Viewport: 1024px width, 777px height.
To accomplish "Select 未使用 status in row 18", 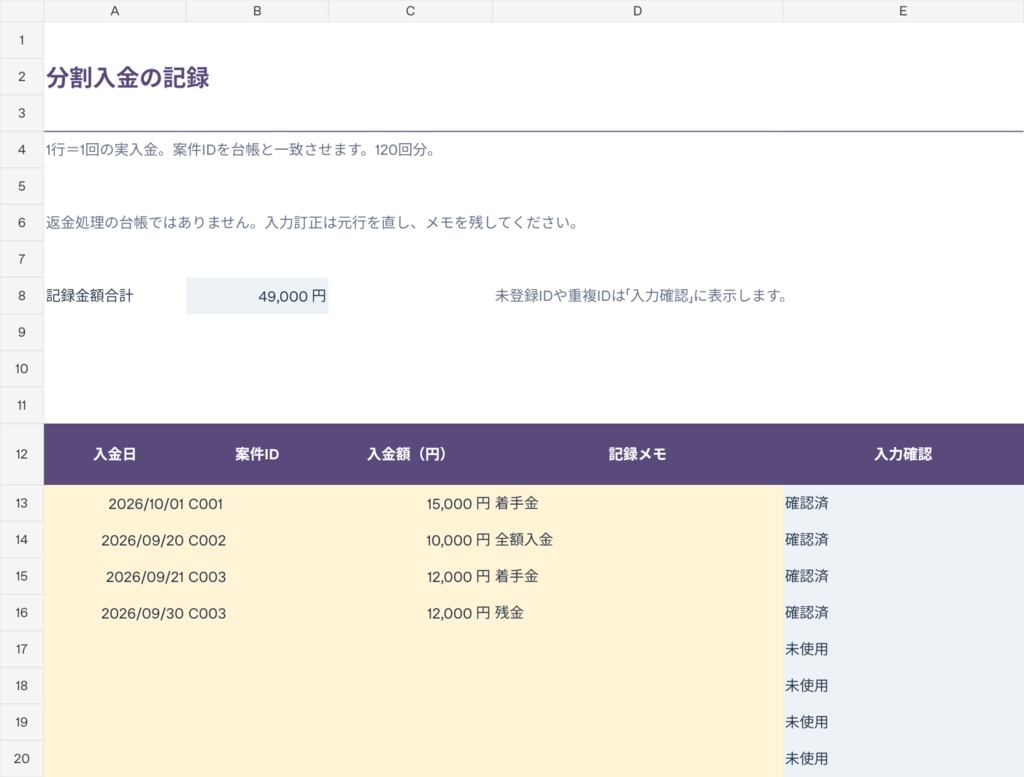I will (x=903, y=686).
